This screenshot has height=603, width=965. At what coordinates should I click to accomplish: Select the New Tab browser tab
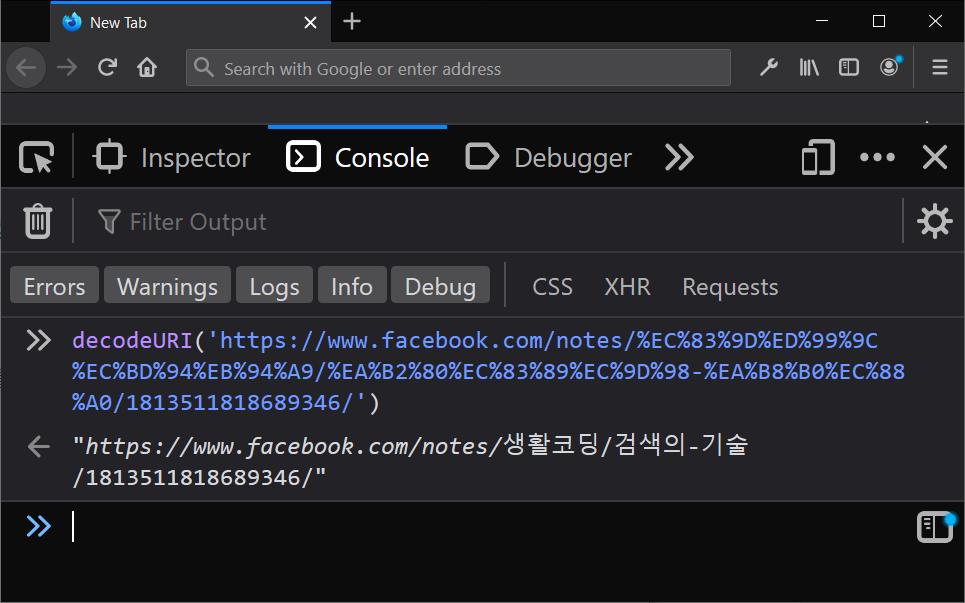191,23
